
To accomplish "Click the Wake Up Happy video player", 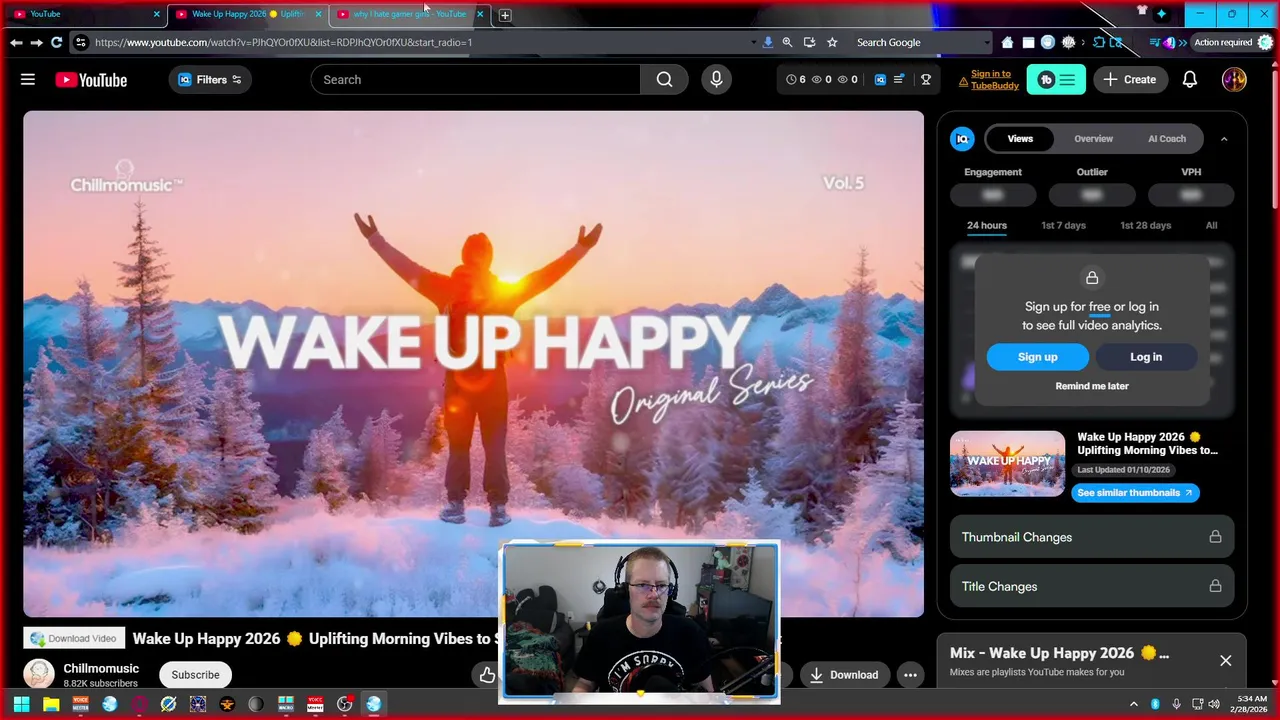I will (474, 364).
